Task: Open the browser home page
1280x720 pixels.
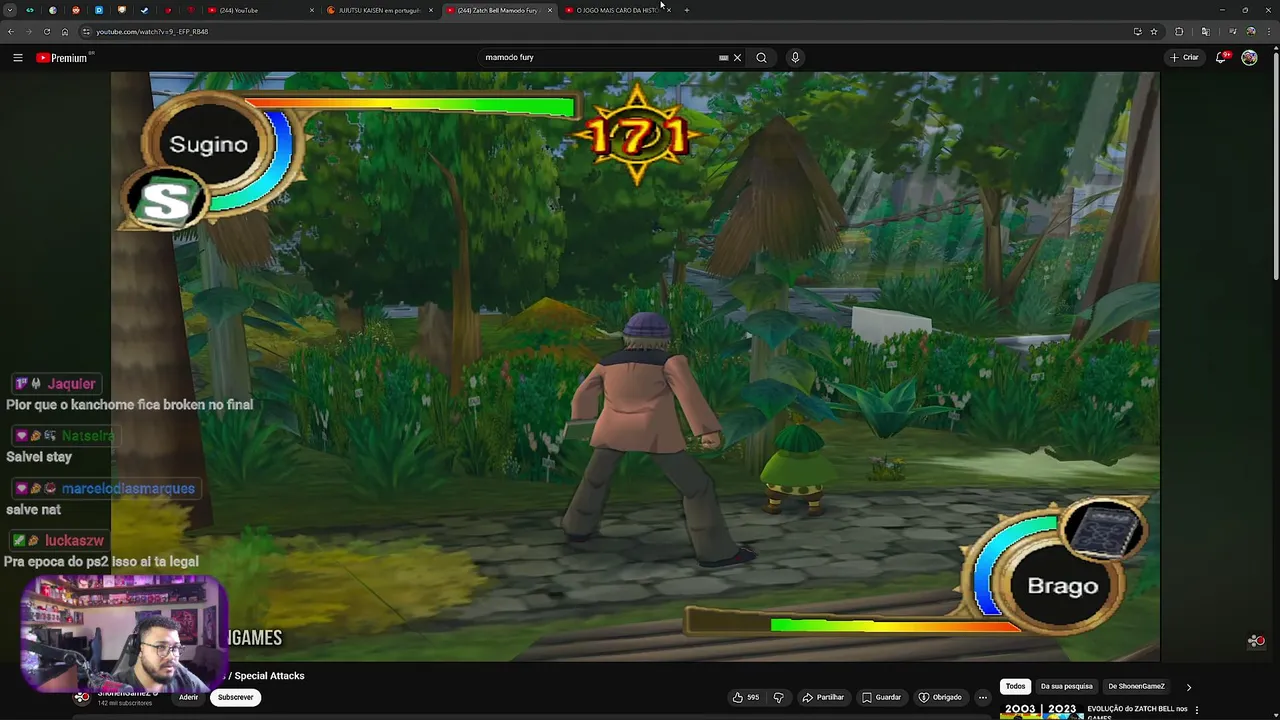Action: [x=65, y=31]
